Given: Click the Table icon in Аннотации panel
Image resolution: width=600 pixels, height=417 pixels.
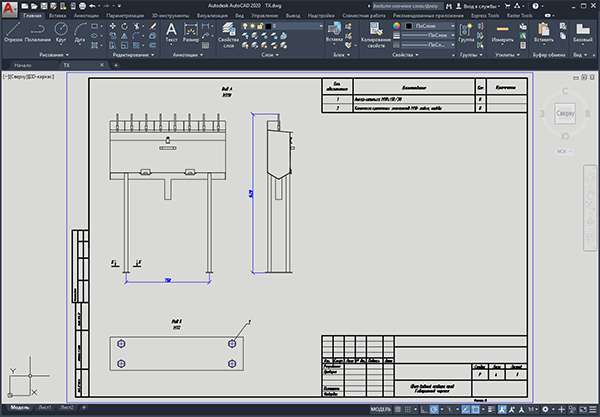Looking at the screenshot, I should coord(205,45).
